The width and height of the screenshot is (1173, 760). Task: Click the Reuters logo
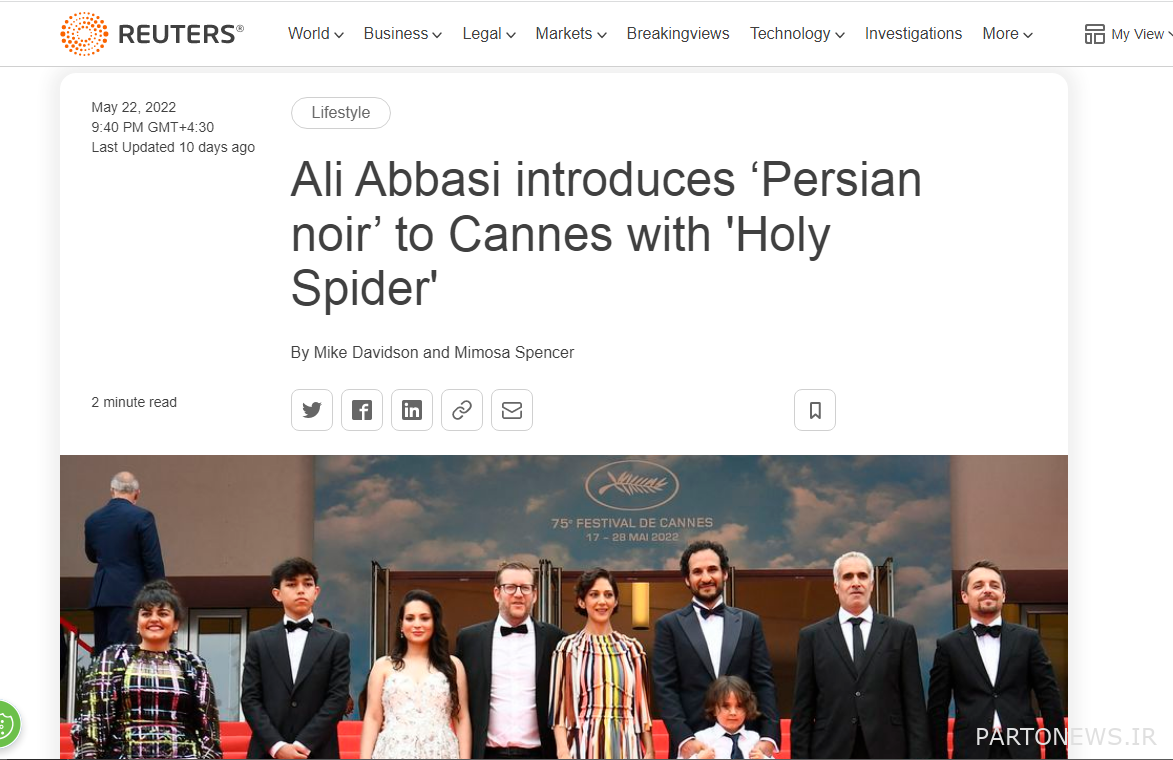tap(152, 34)
